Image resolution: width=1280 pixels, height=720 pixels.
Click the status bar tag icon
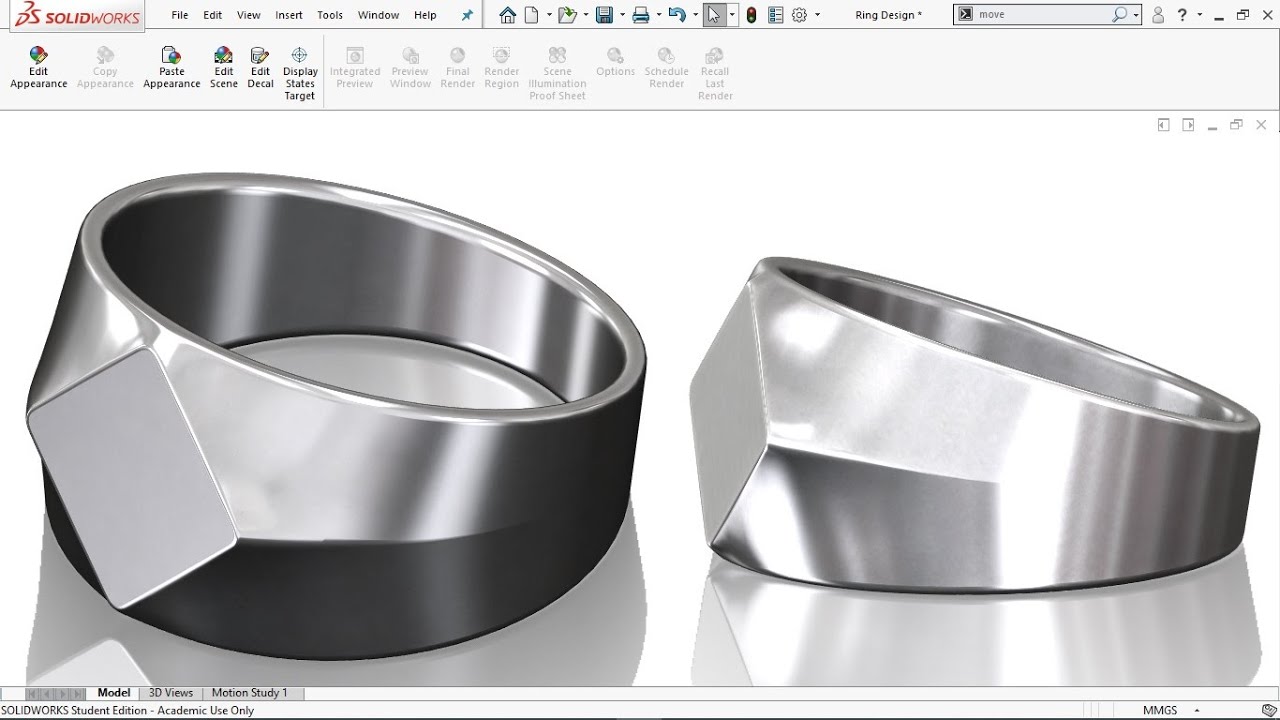(1269, 710)
